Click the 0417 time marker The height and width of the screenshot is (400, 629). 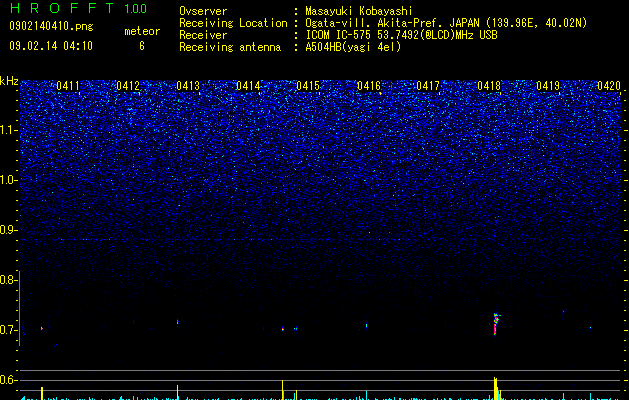[428, 86]
